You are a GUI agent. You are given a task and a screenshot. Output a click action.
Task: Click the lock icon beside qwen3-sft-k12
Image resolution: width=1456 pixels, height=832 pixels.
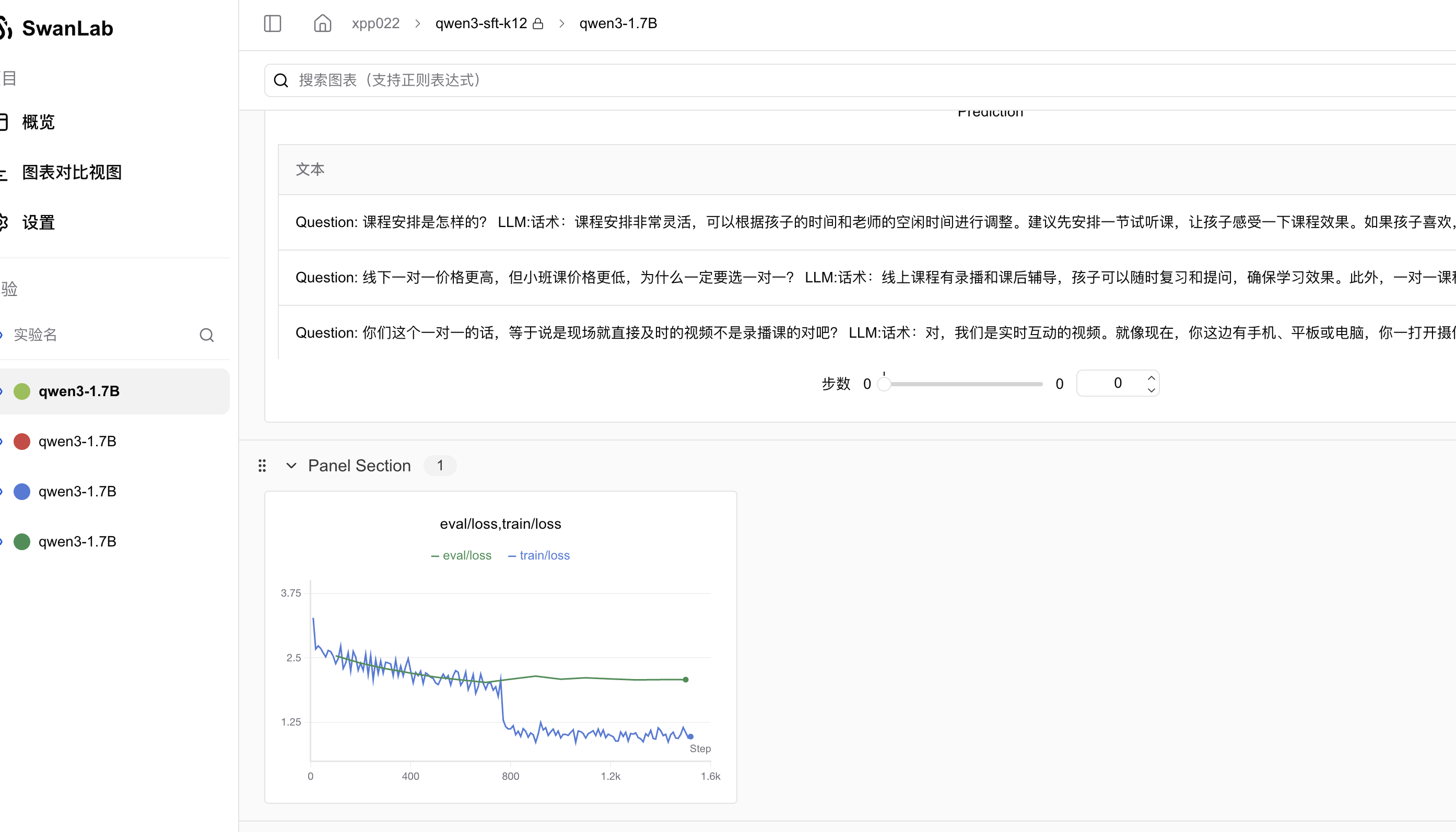click(x=538, y=23)
